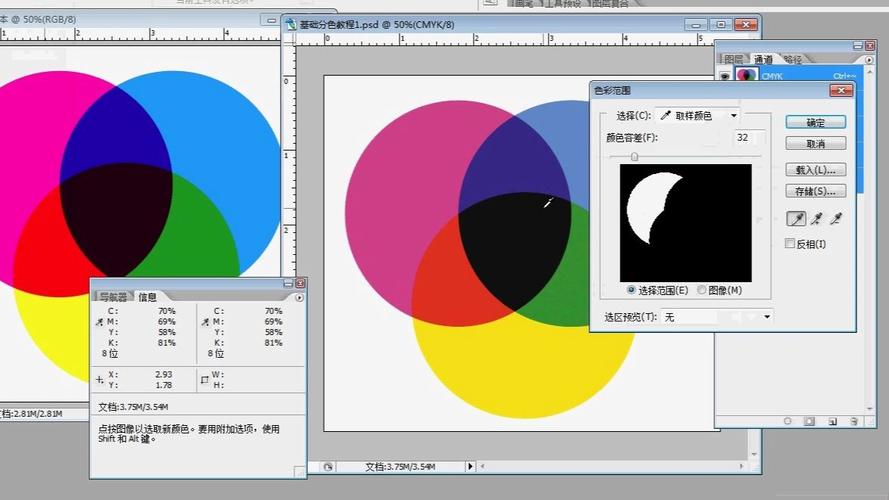Switch to Layers (图层) tab

tap(734, 59)
